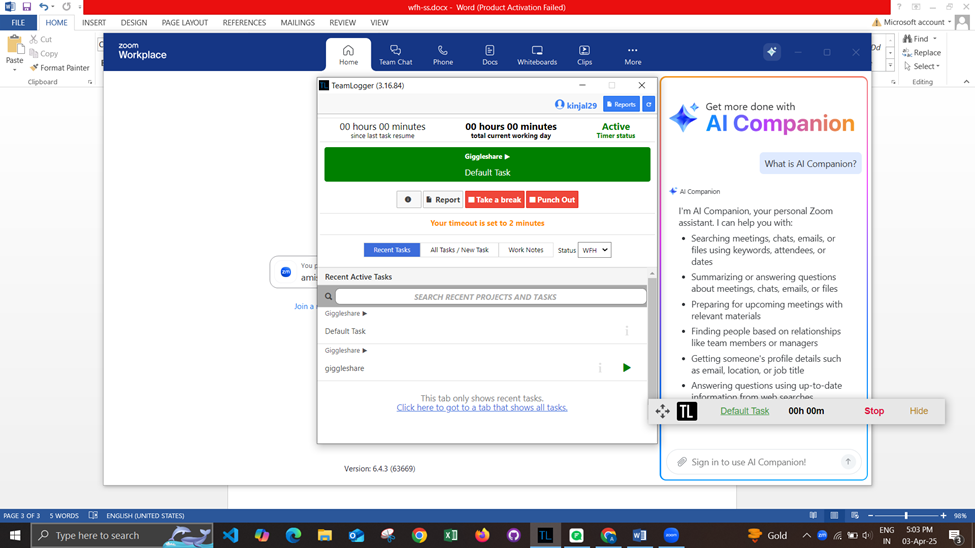The image size is (975, 548).
Task: Open the Microsoft account dropdown
Action: (912, 22)
